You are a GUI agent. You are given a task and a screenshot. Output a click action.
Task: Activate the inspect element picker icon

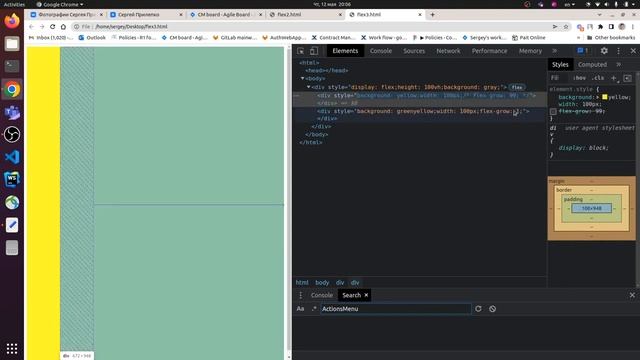[300, 51]
